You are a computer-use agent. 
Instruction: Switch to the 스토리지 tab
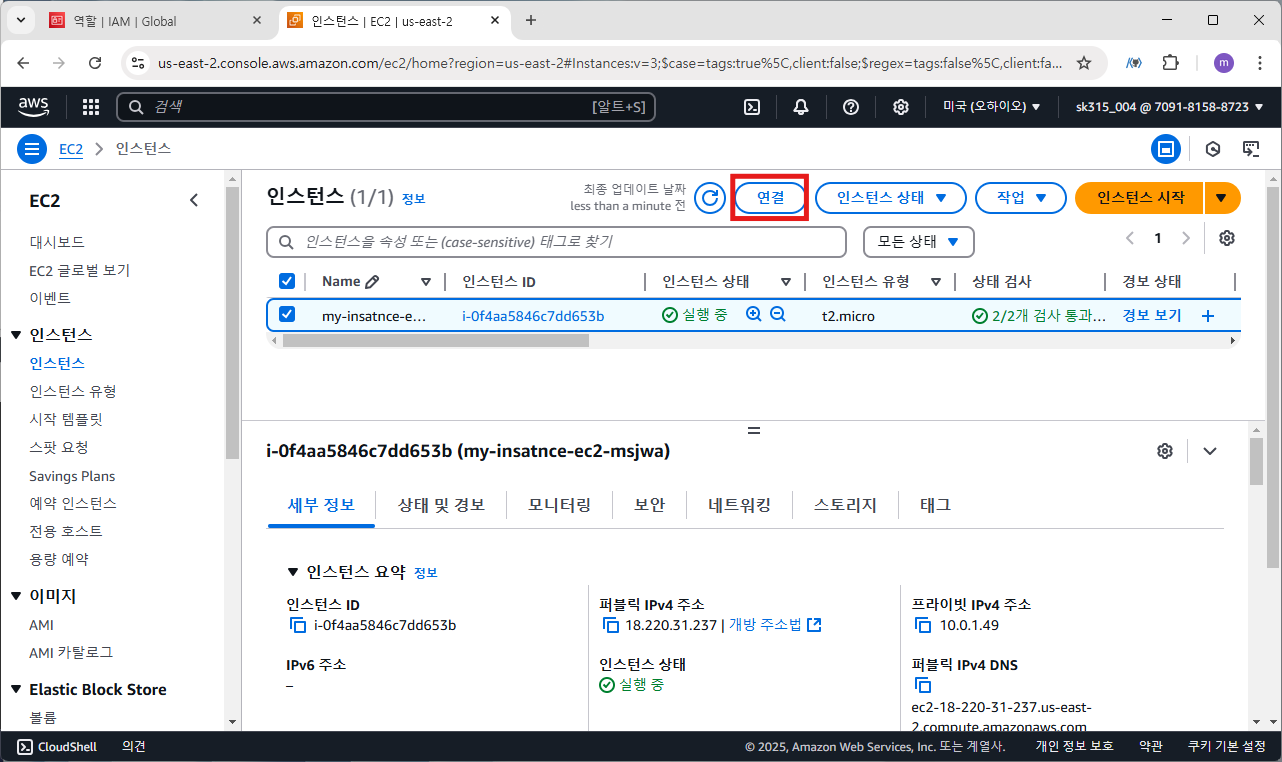[845, 505]
